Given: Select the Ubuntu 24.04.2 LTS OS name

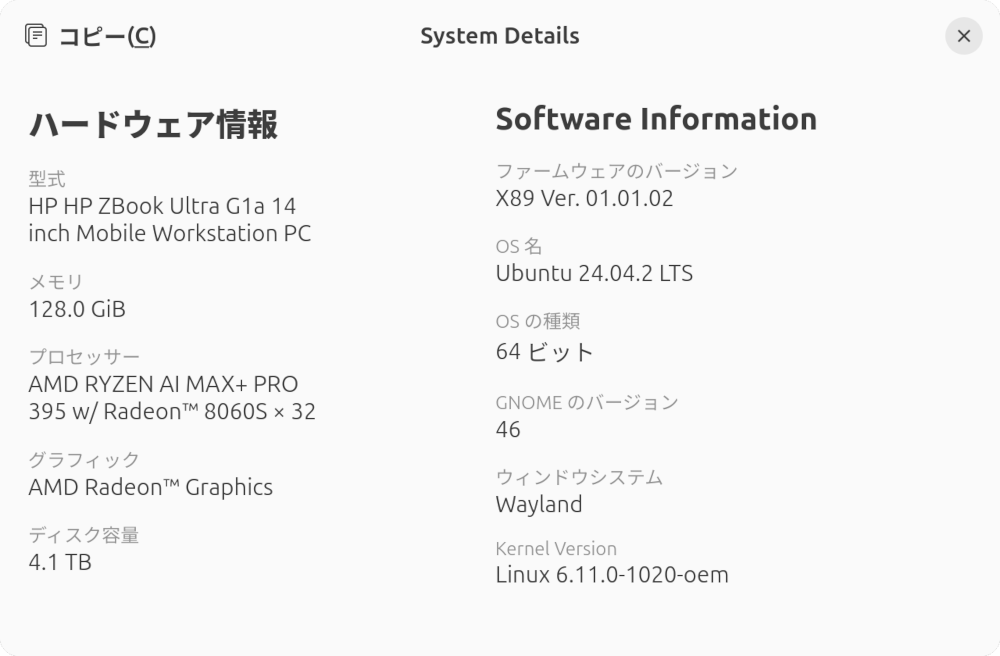Looking at the screenshot, I should pyautogui.click(x=594, y=273).
